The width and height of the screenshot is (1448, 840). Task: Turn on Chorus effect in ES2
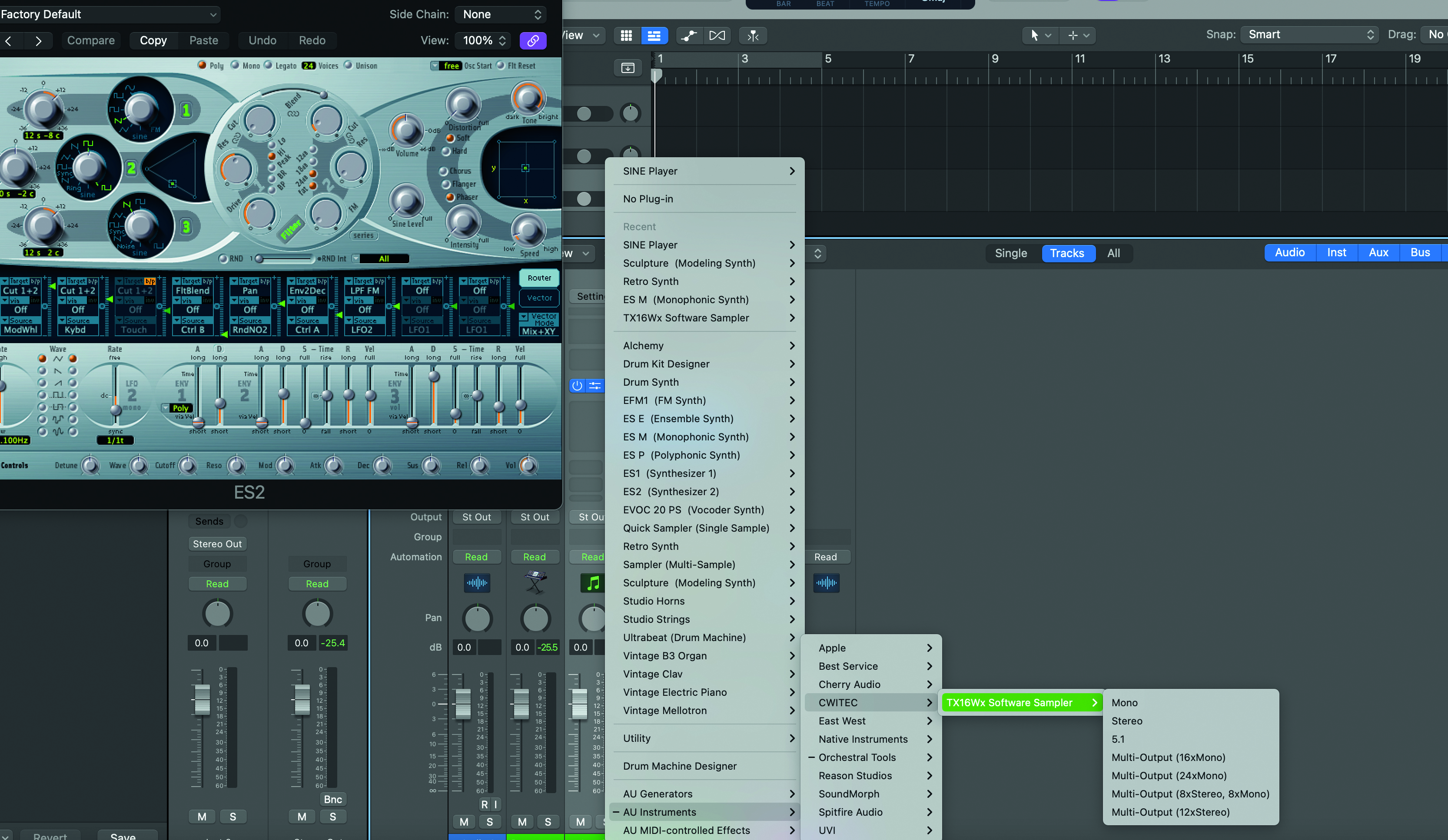coord(444,171)
